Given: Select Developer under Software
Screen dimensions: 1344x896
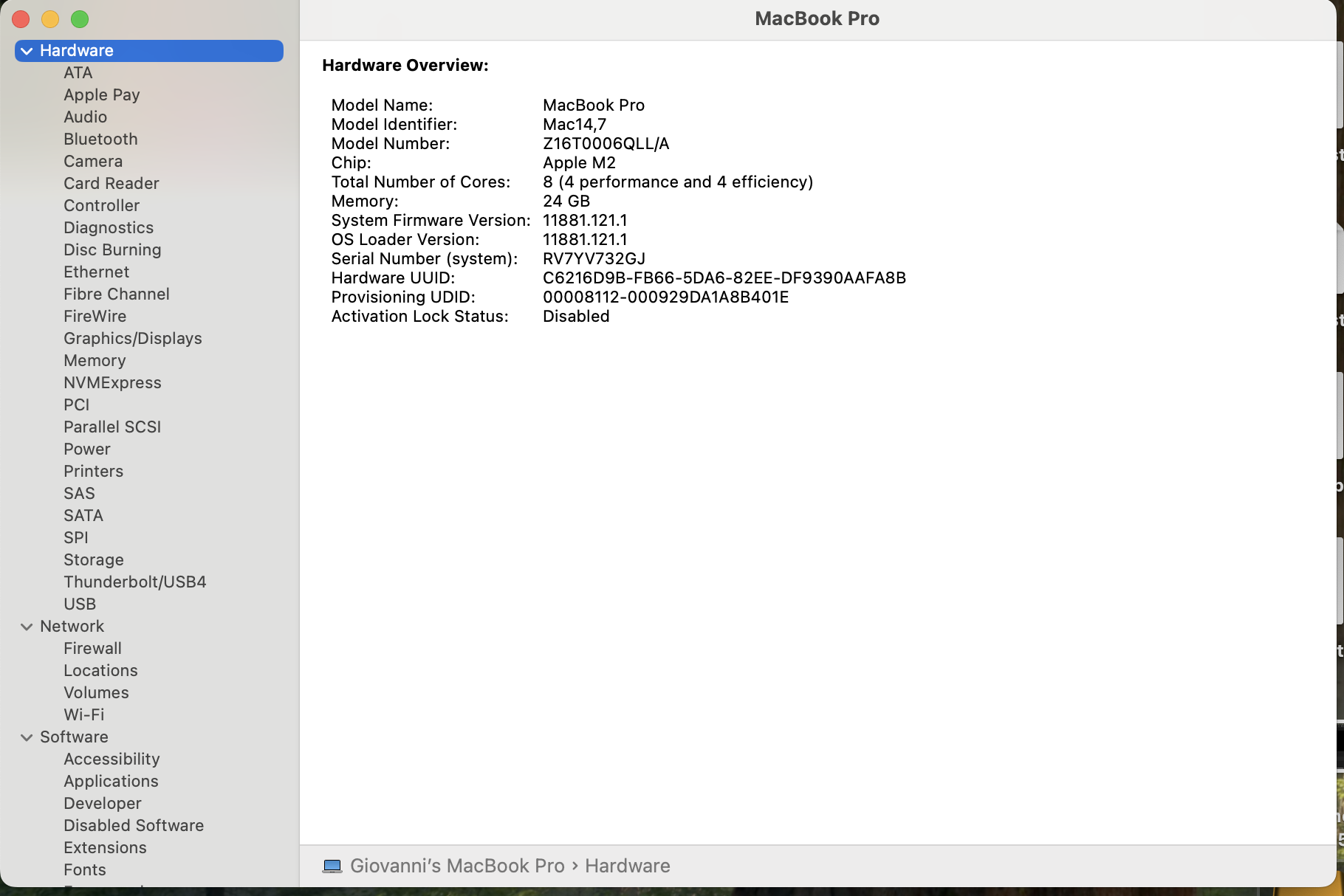Looking at the screenshot, I should (x=103, y=804).
